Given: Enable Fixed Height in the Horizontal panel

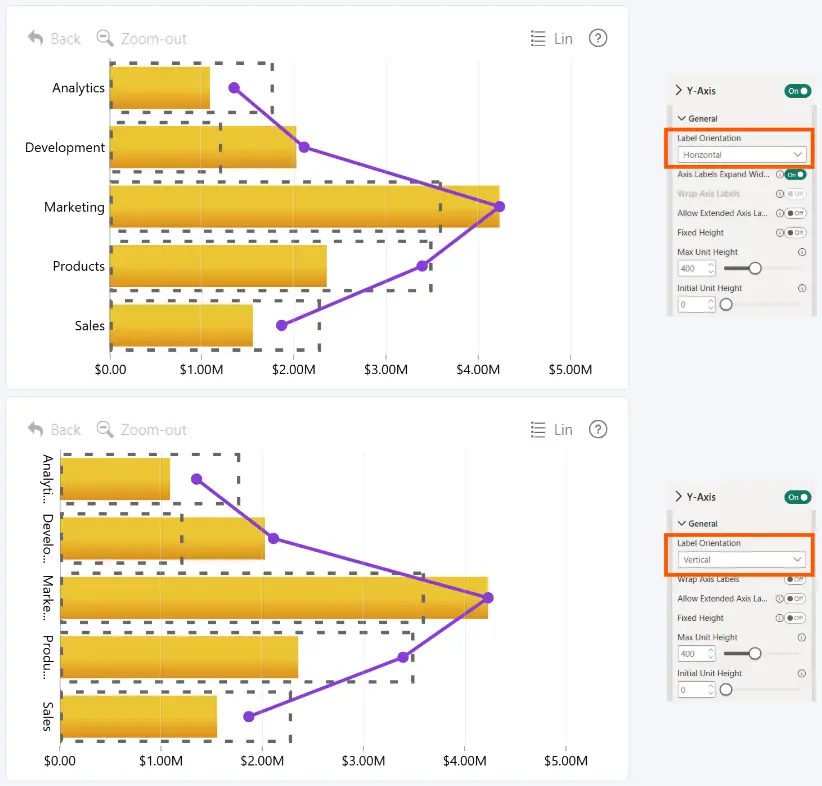Looking at the screenshot, I should click(795, 233).
